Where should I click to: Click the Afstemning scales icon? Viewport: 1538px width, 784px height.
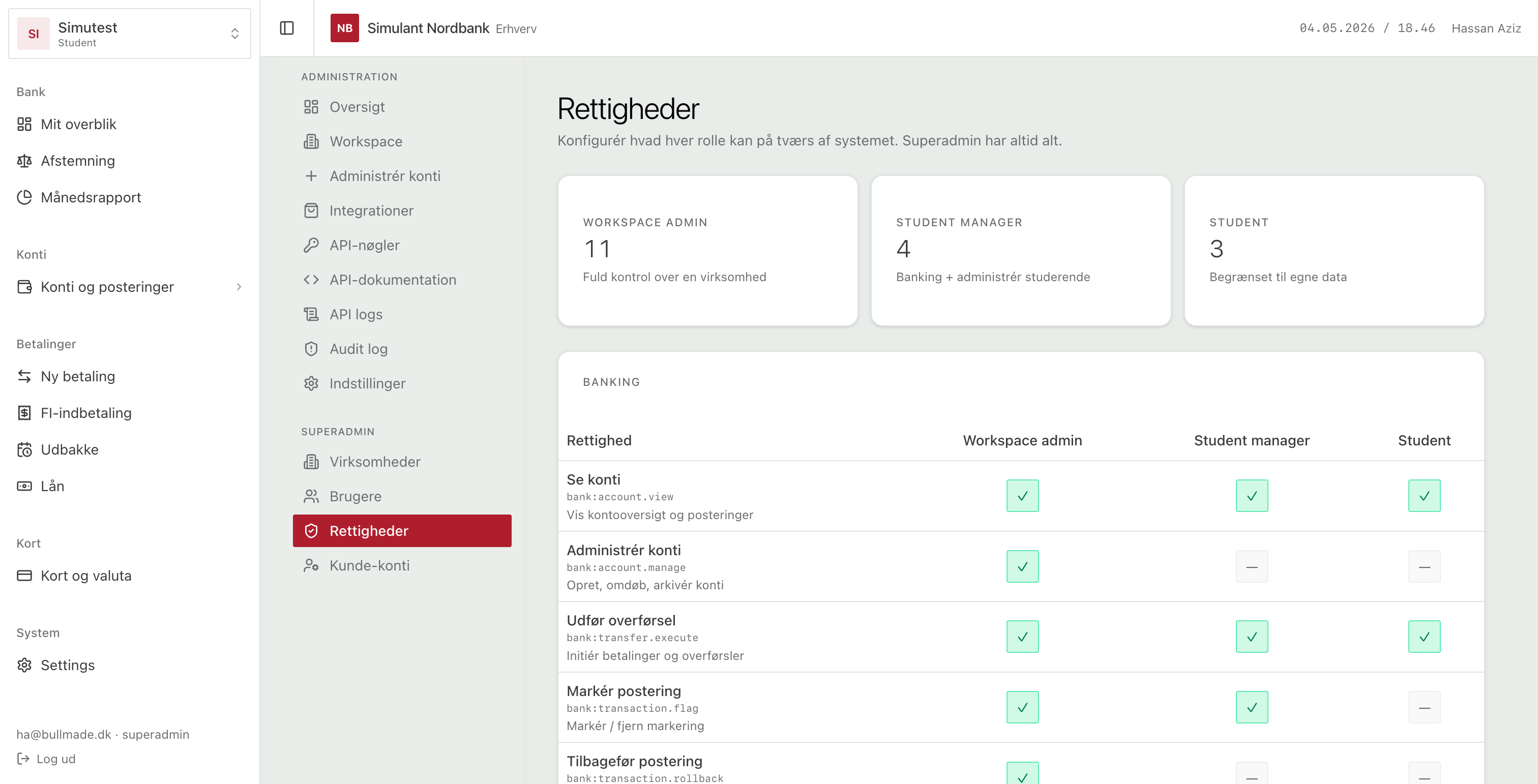pyautogui.click(x=24, y=161)
